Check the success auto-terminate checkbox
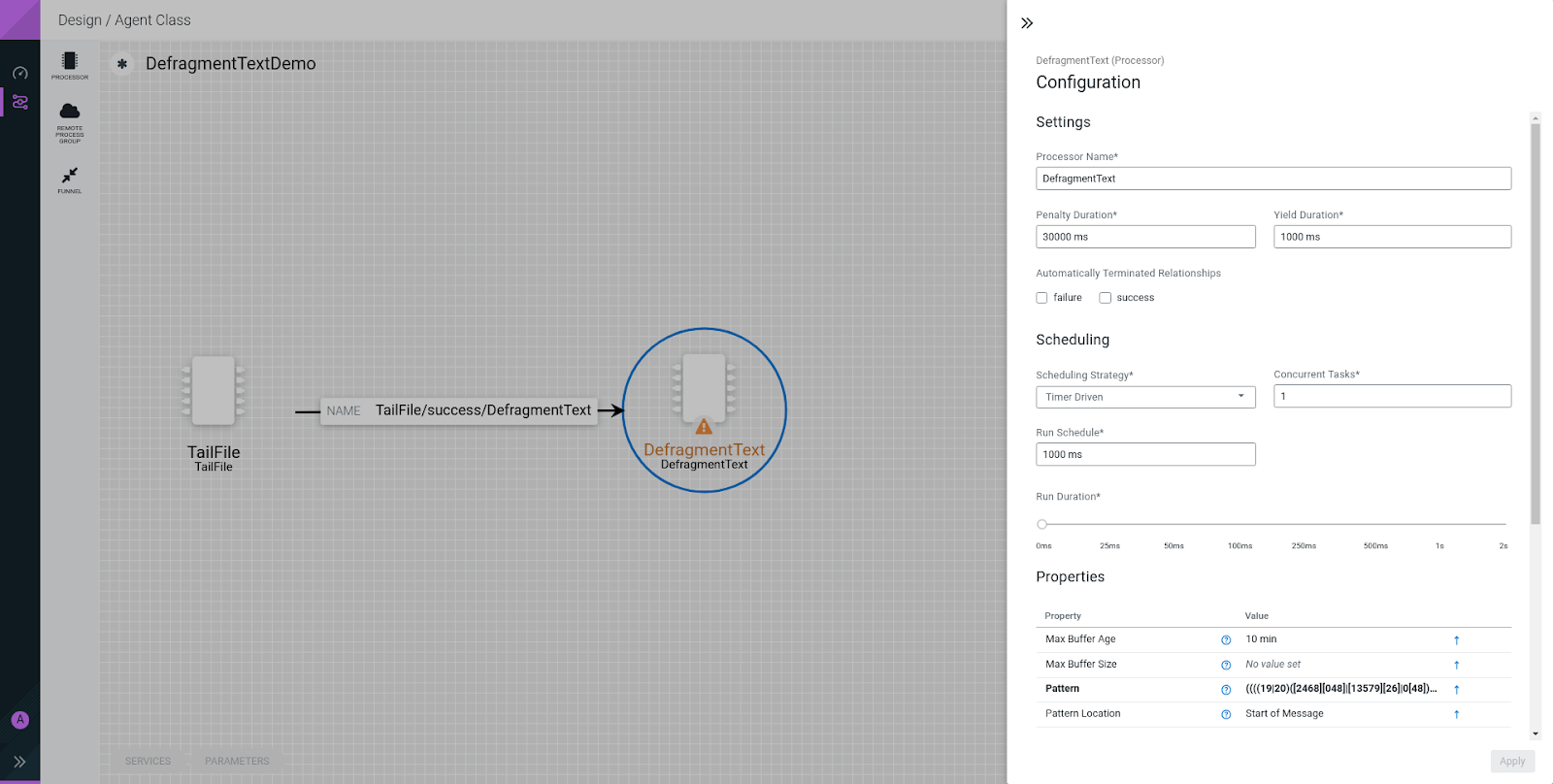This screenshot has width=1553, height=784. click(x=1105, y=298)
